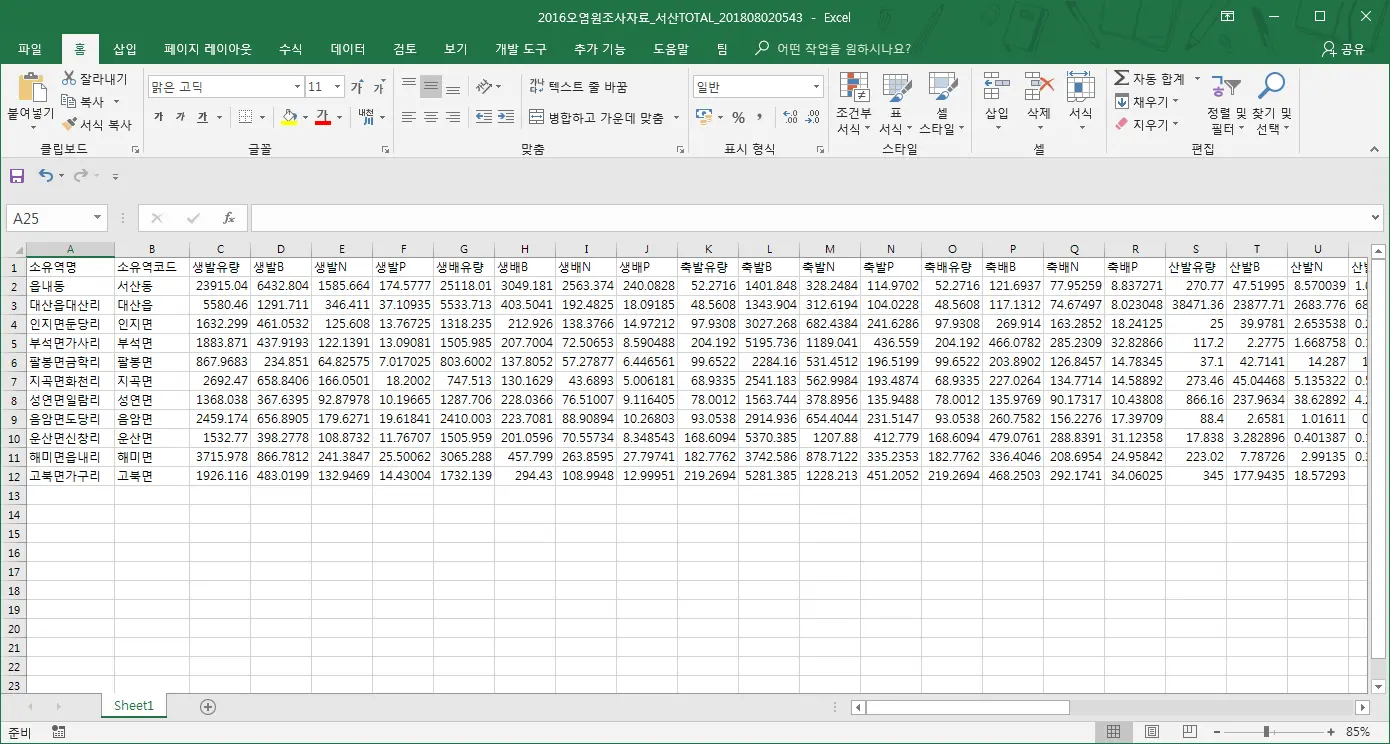Image resolution: width=1390 pixels, height=744 pixels.
Task: Toggle bold formatting
Action: tap(158, 118)
